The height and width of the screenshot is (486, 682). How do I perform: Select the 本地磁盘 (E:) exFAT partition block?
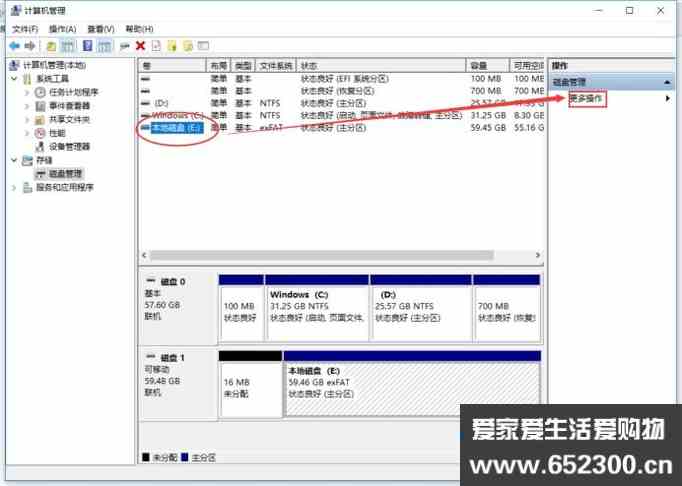click(x=412, y=384)
